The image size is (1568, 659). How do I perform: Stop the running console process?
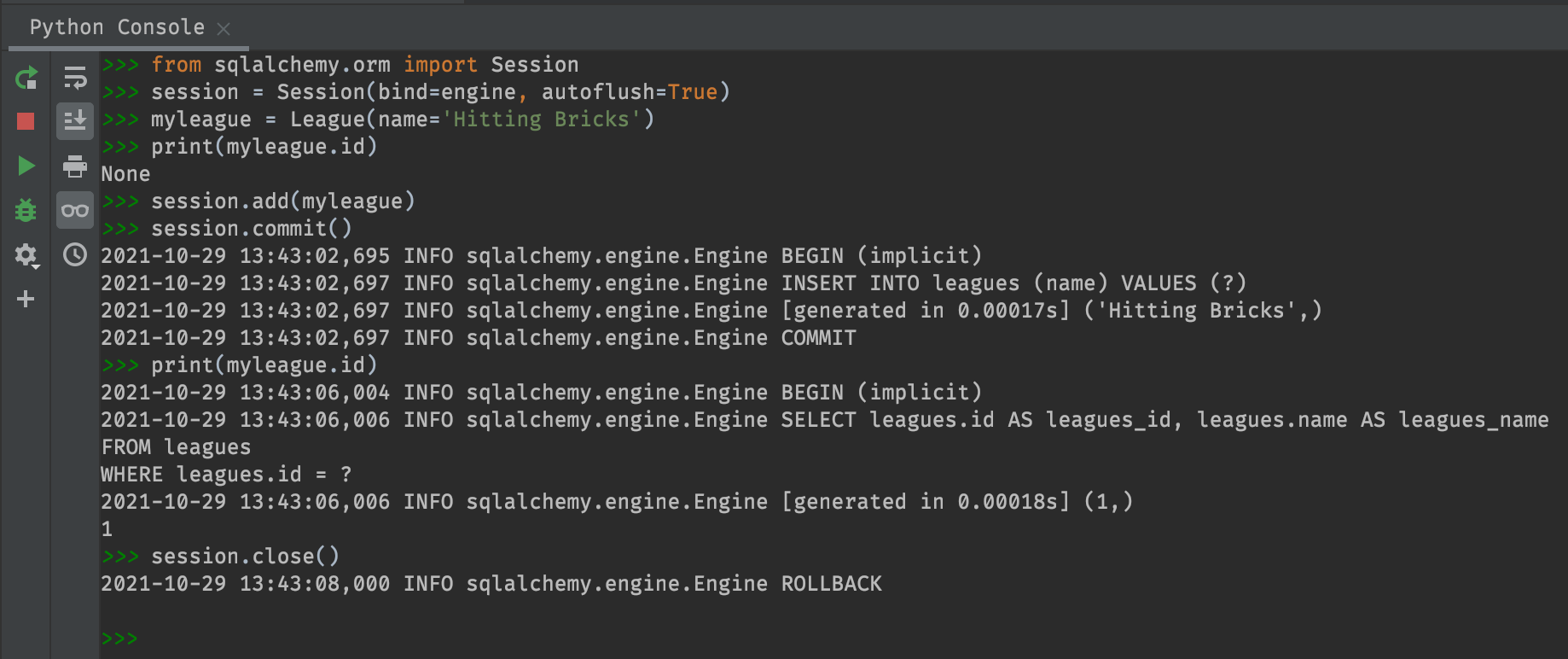[26, 122]
